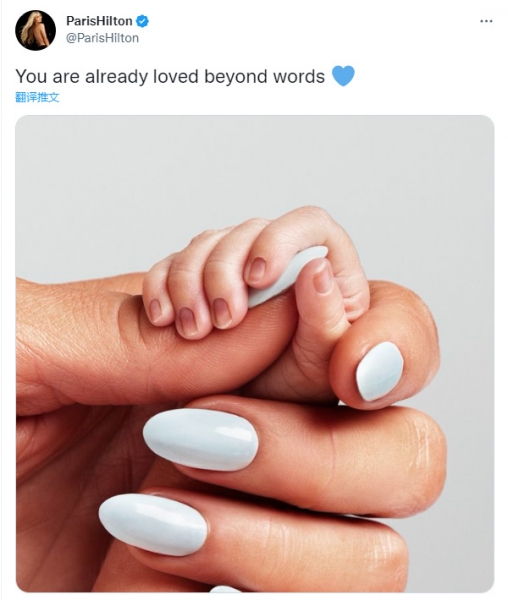The height and width of the screenshot is (600, 508).
Task: Open the attached photo of the hands
Action: tap(255, 353)
